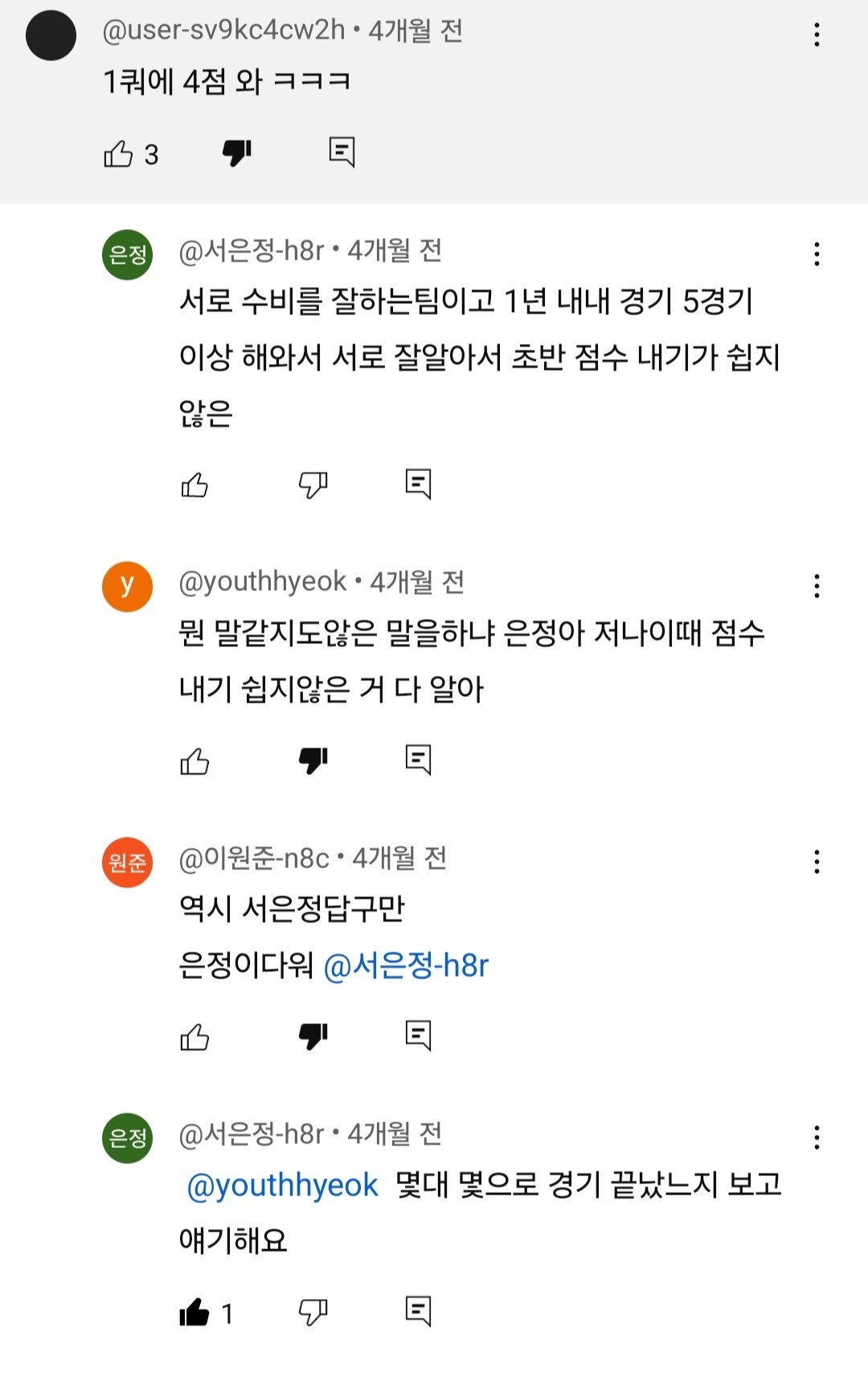Open options menu for 이원준-n8c's comment
This screenshot has width=868, height=1381.
[817, 862]
